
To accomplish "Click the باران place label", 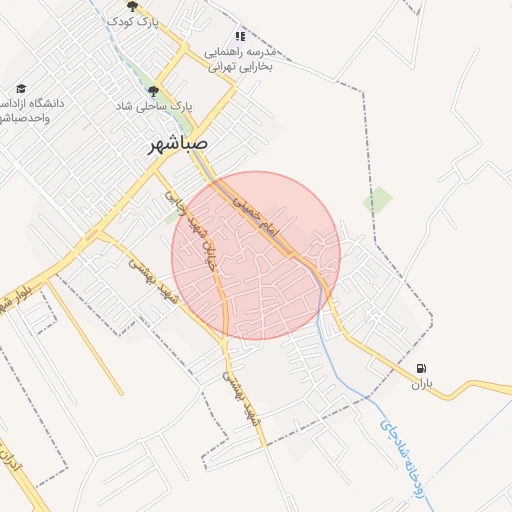I will point(422,384).
